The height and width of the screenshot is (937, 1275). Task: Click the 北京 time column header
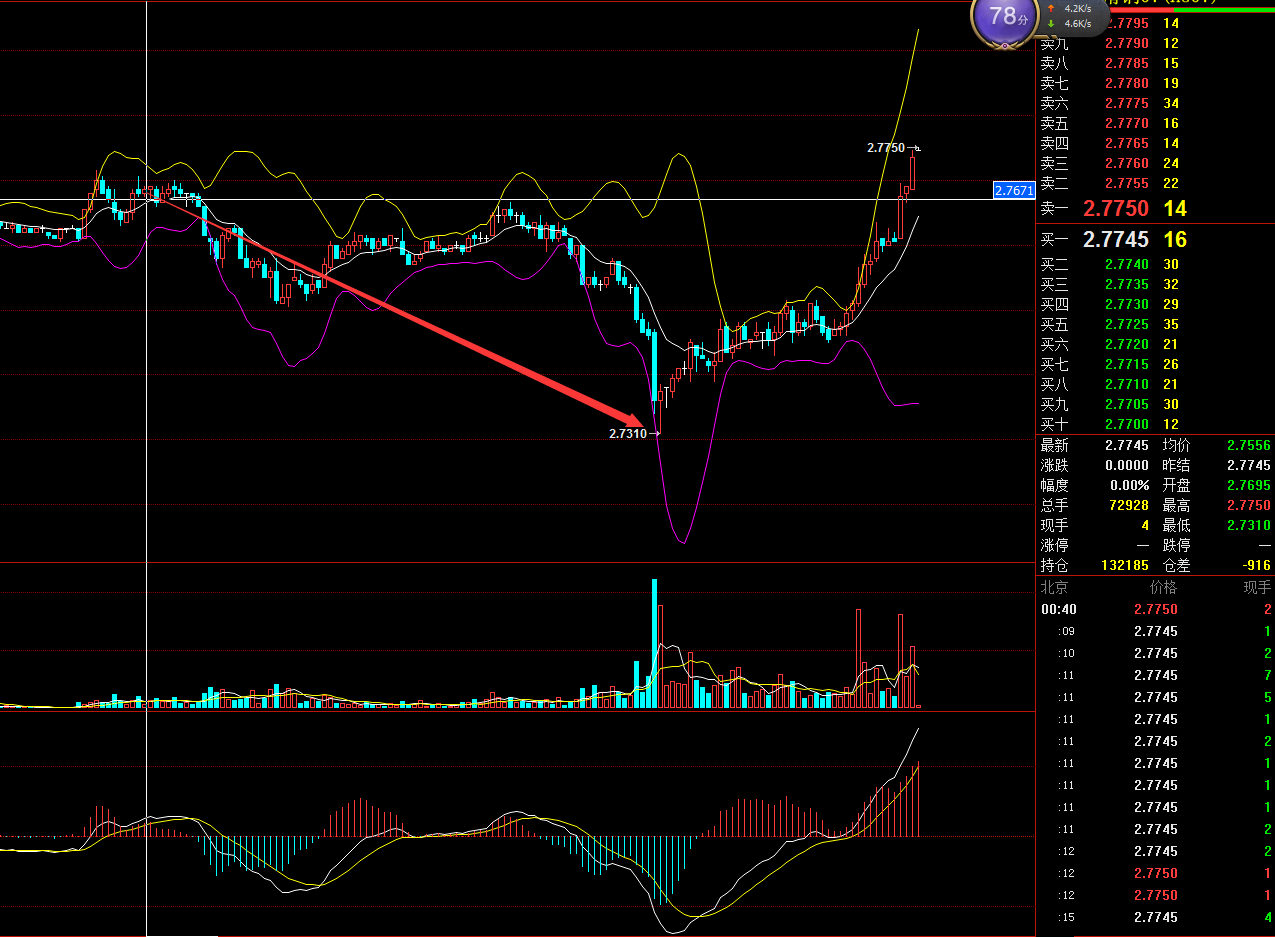click(1055, 588)
